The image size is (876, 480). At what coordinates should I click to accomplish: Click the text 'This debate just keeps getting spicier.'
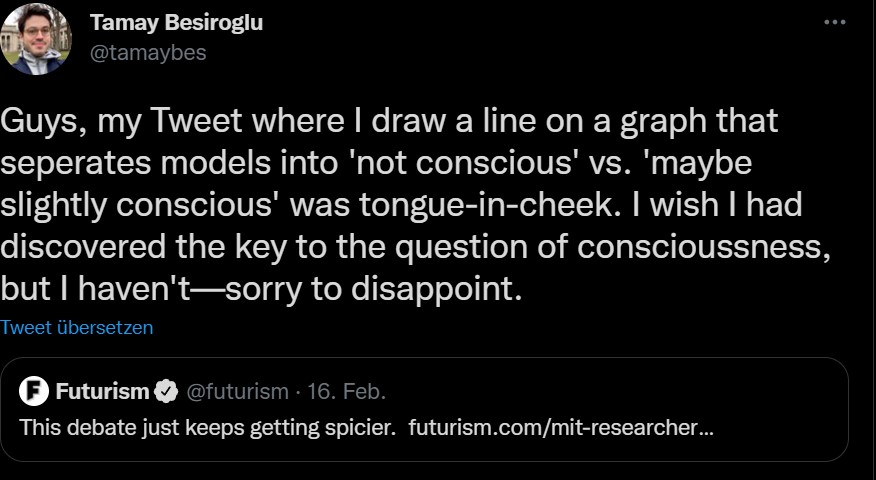pyautogui.click(x=208, y=427)
